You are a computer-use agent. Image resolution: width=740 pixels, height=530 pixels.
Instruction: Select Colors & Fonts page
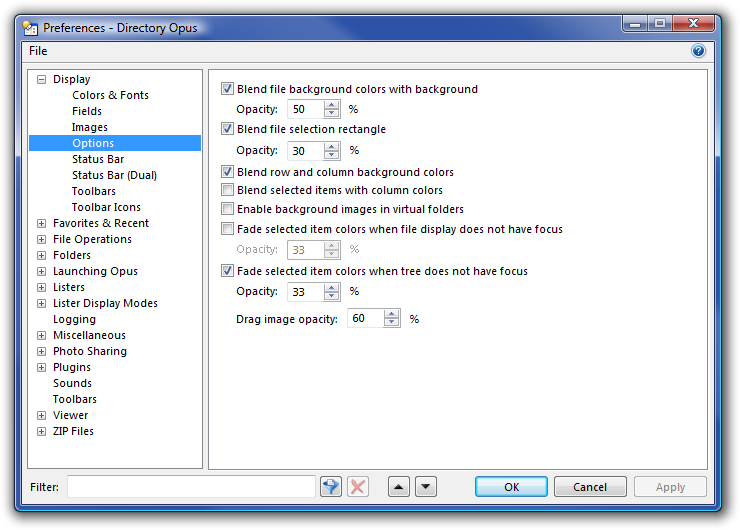pyautogui.click(x=110, y=95)
